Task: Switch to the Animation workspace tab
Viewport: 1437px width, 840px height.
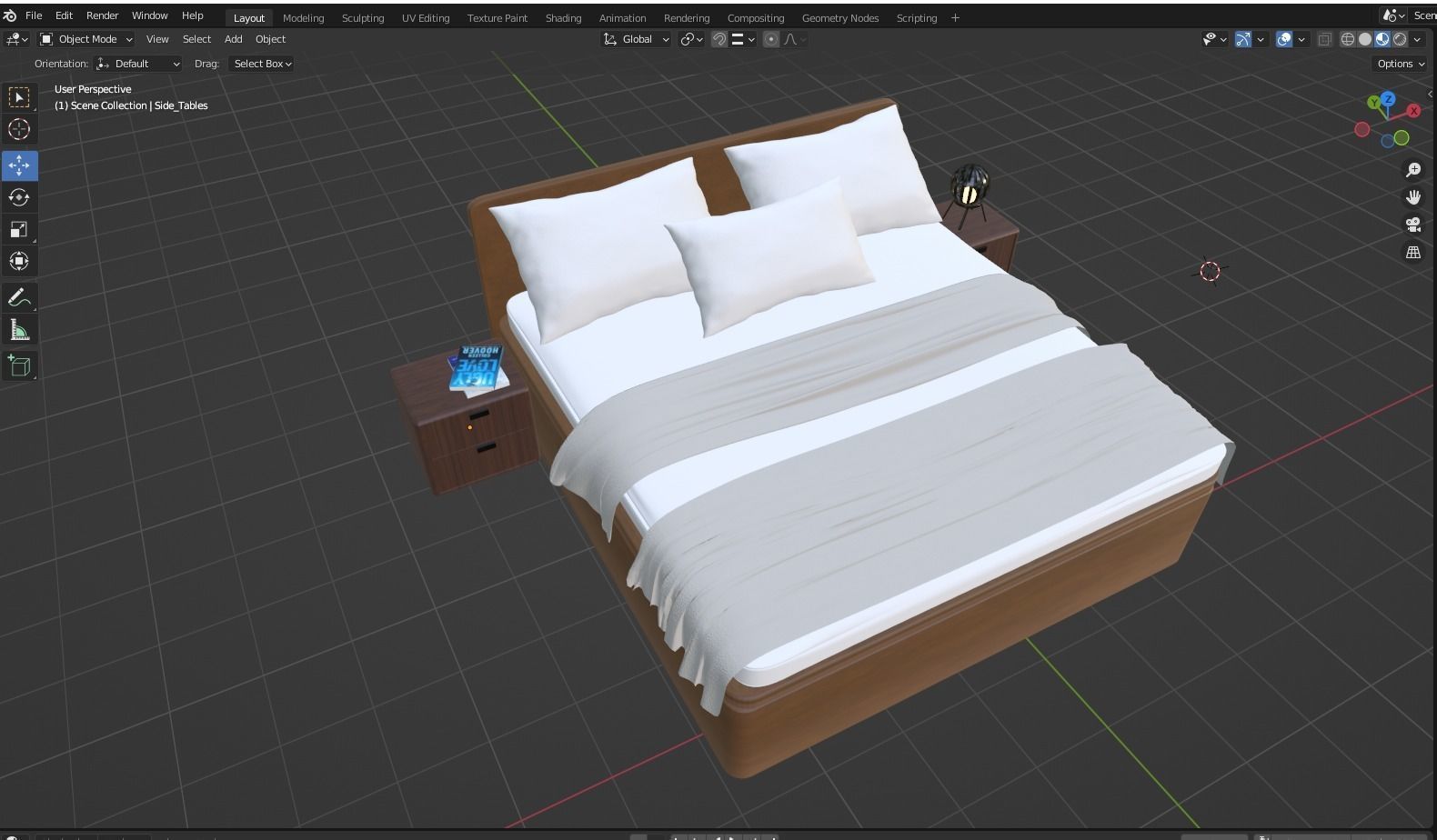Action: pyautogui.click(x=622, y=18)
